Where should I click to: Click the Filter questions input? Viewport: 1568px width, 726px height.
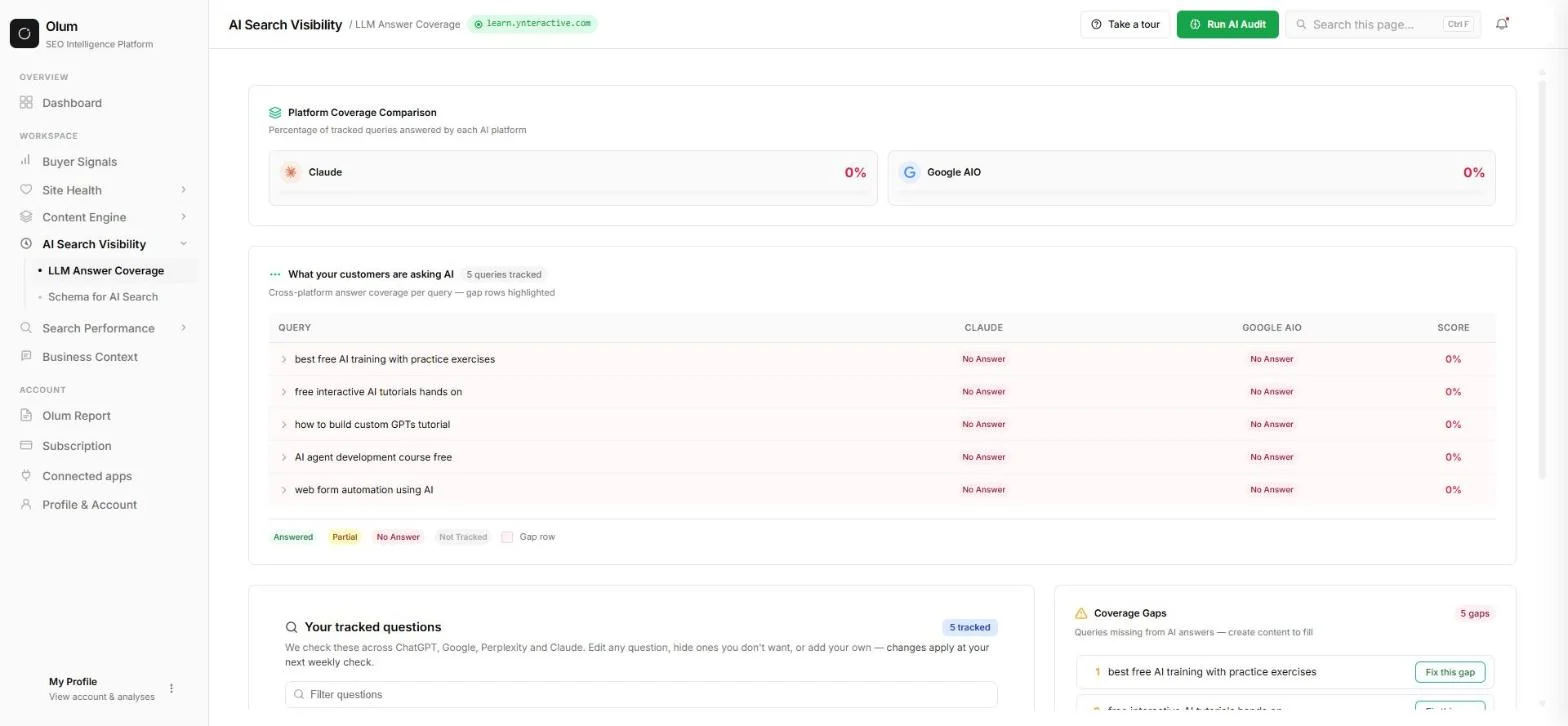click(641, 695)
